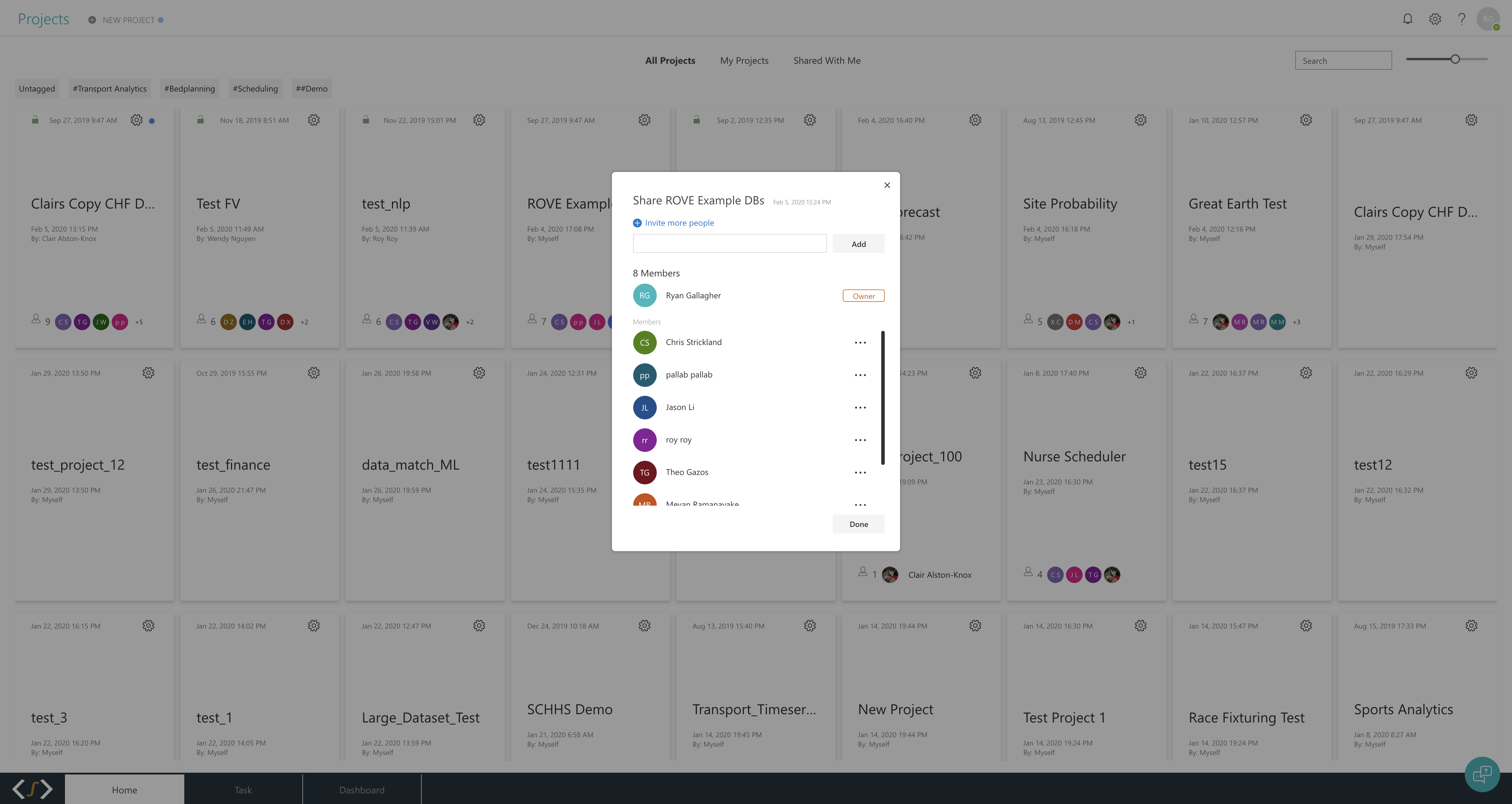Click the Owner badge for Ryan Gallagher
Screen dimensions: 1512x804
pyautogui.click(x=863, y=296)
